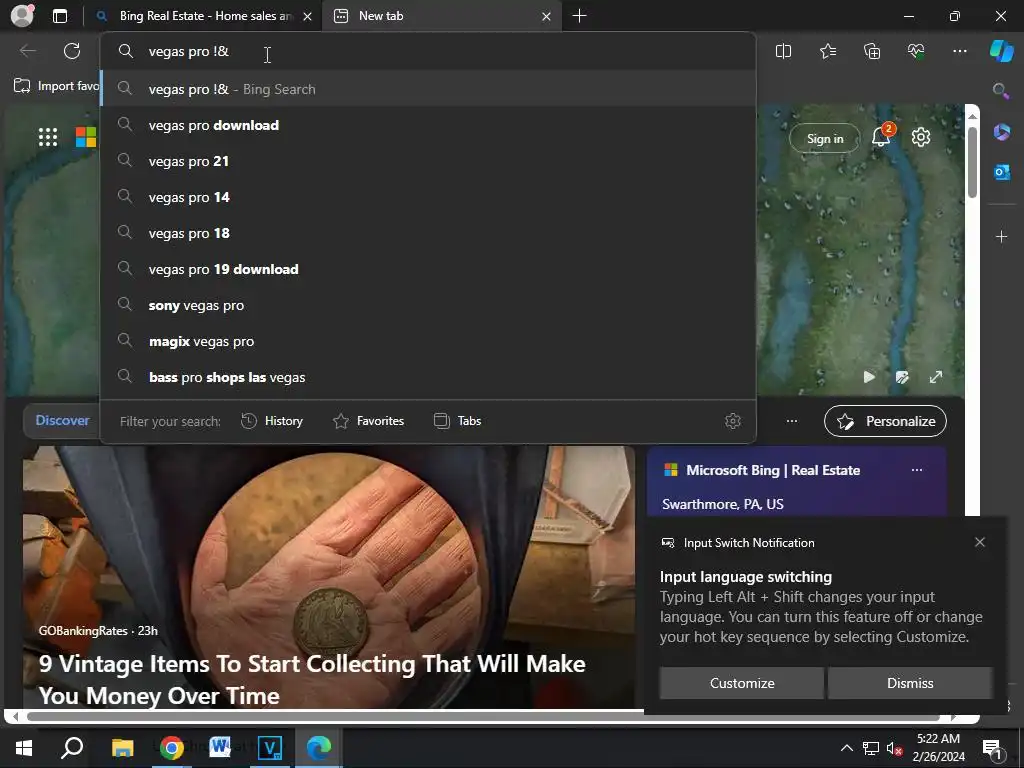Select 'vegas pro 19 download' suggestion
The image size is (1024, 768).
pos(428,269)
